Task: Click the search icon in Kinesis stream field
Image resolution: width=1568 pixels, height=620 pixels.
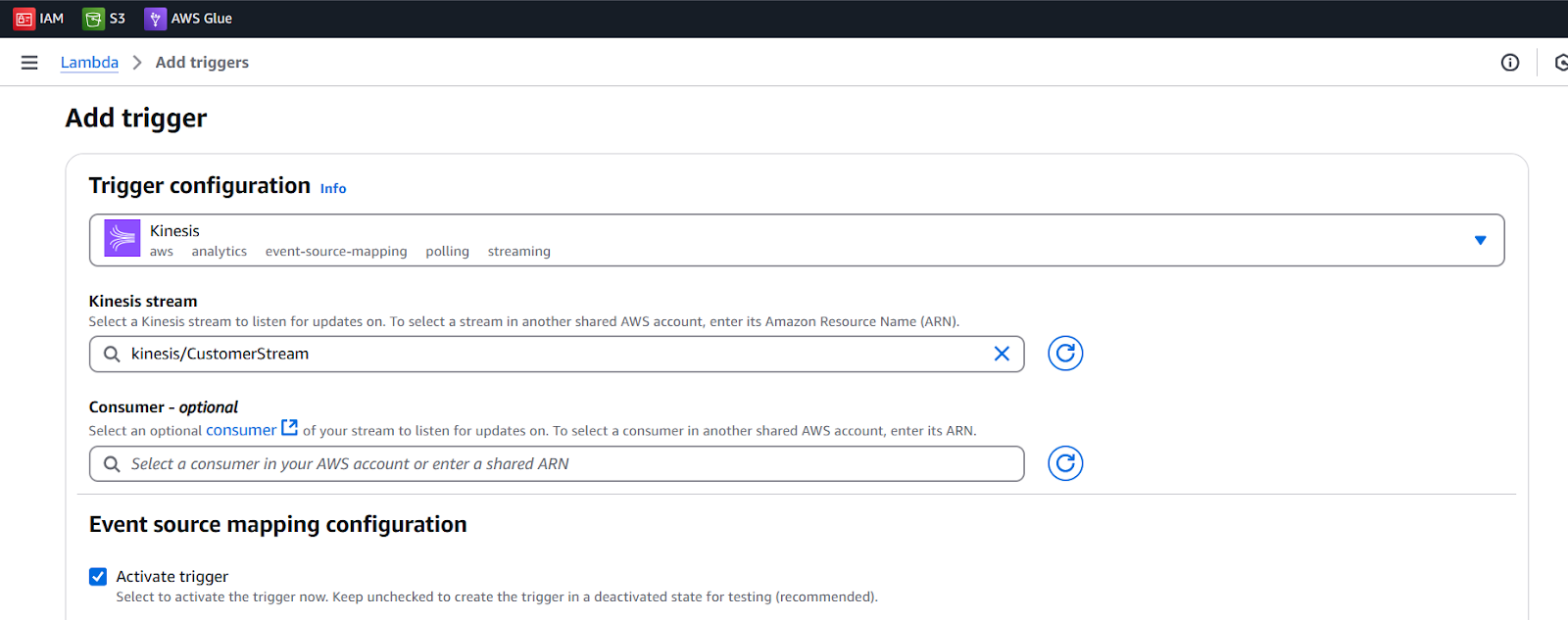Action: 112,354
